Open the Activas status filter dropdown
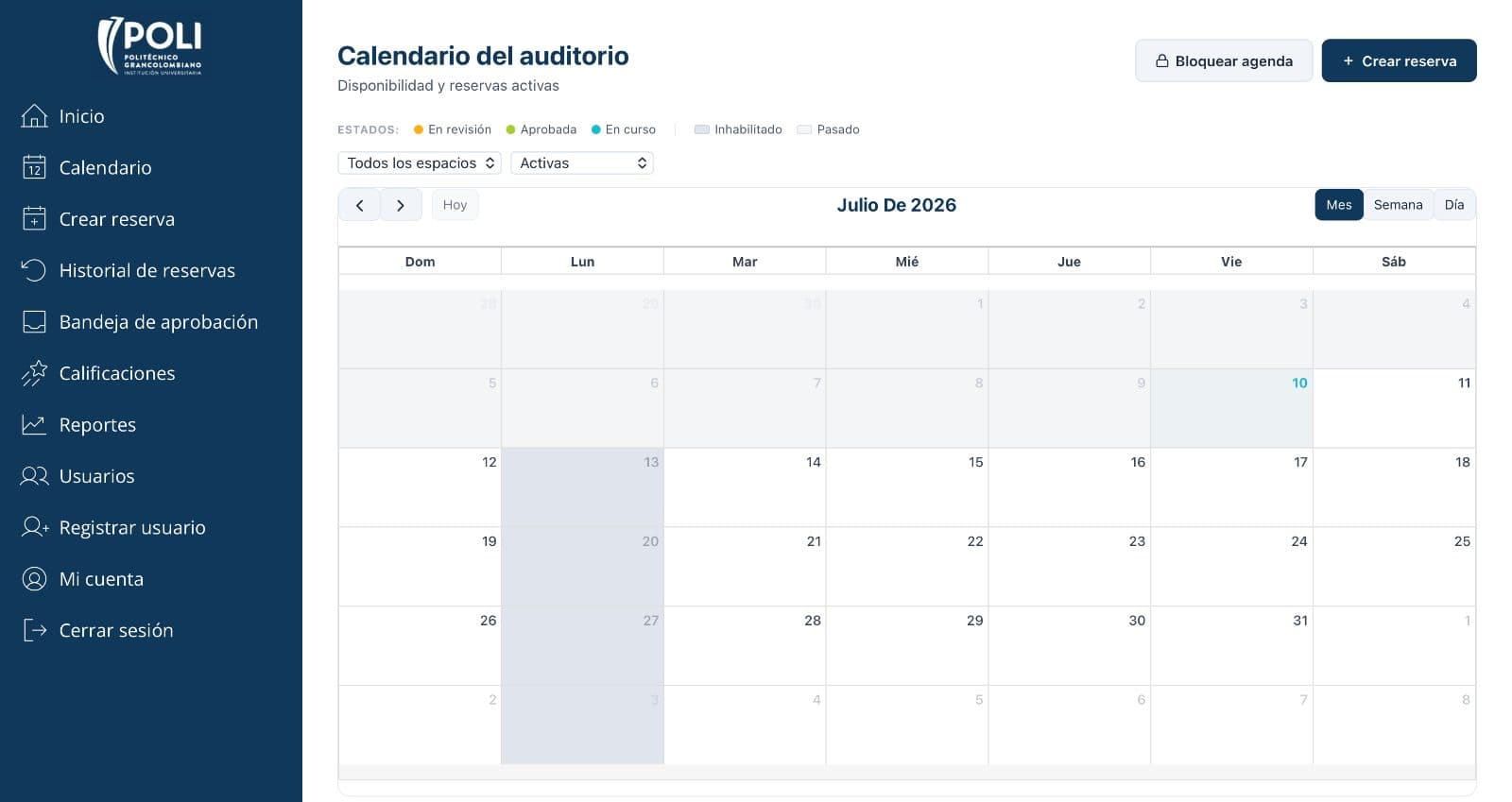Image resolution: width=1512 pixels, height=802 pixels. point(582,162)
